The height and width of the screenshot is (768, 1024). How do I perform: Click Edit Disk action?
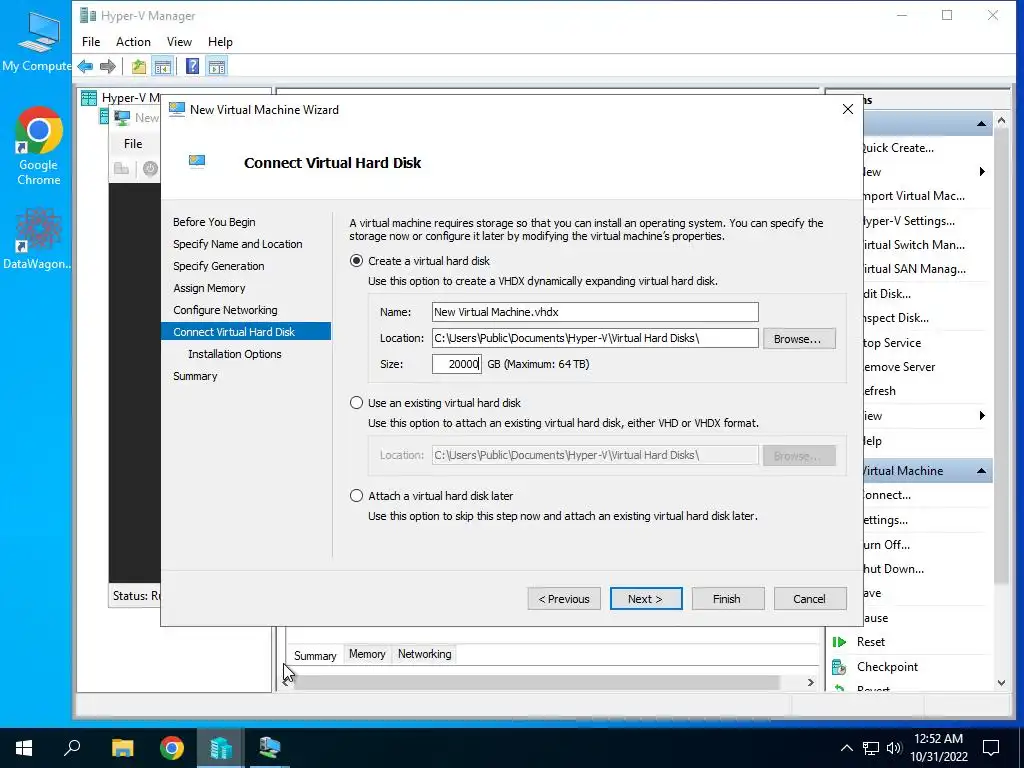point(887,294)
